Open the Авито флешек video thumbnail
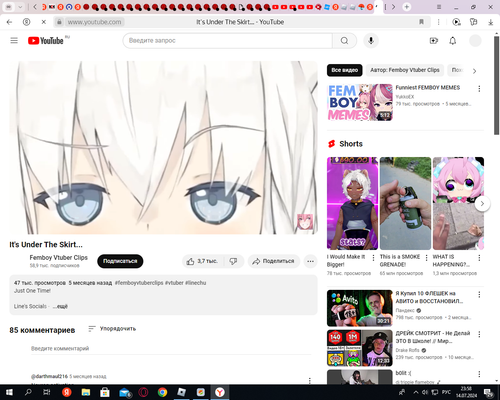The image size is (500, 400). click(x=360, y=308)
